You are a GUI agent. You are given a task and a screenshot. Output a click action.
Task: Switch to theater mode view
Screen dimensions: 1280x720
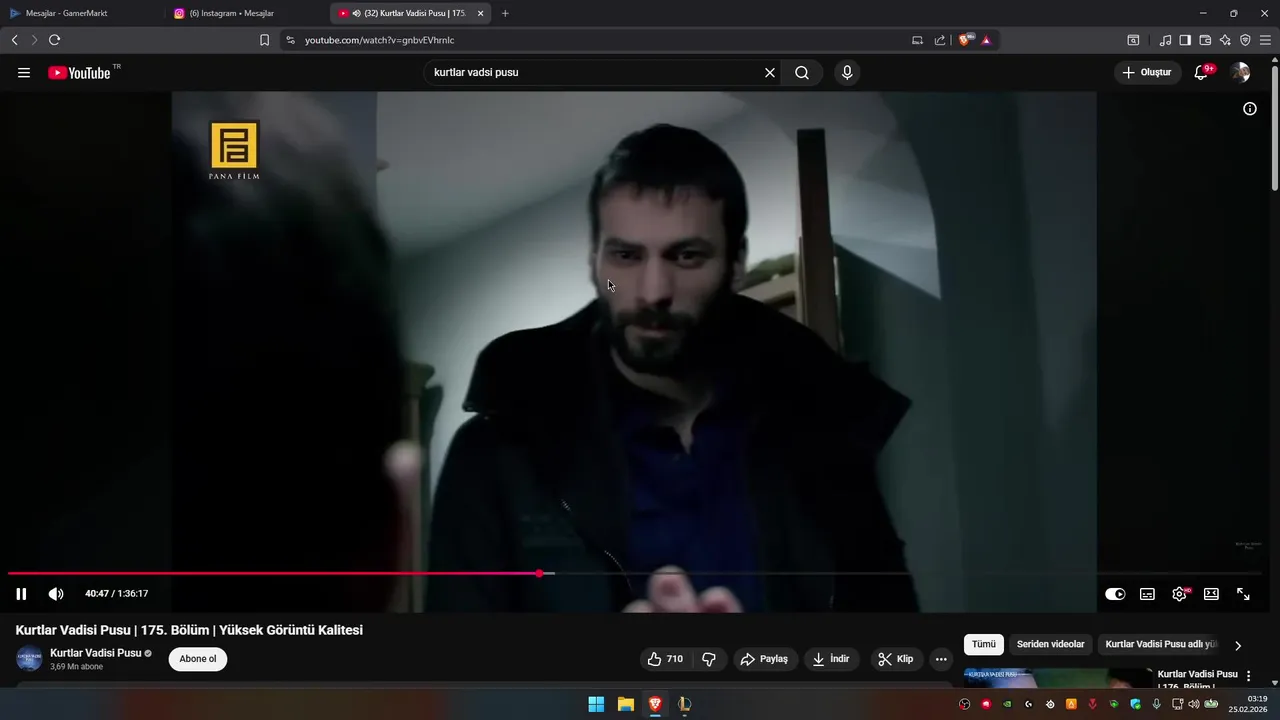(x=1211, y=594)
